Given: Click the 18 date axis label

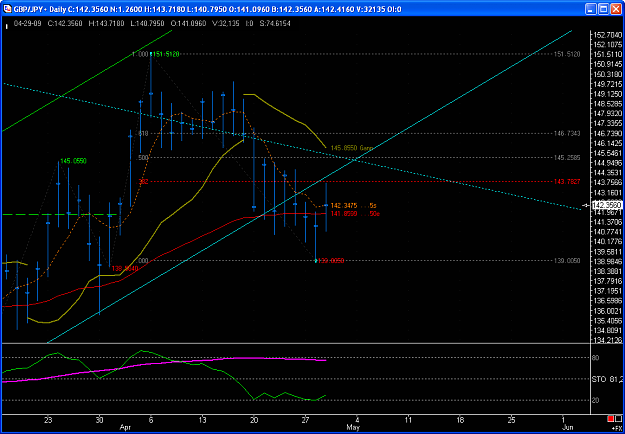Looking at the screenshot, I should (x=460, y=420).
